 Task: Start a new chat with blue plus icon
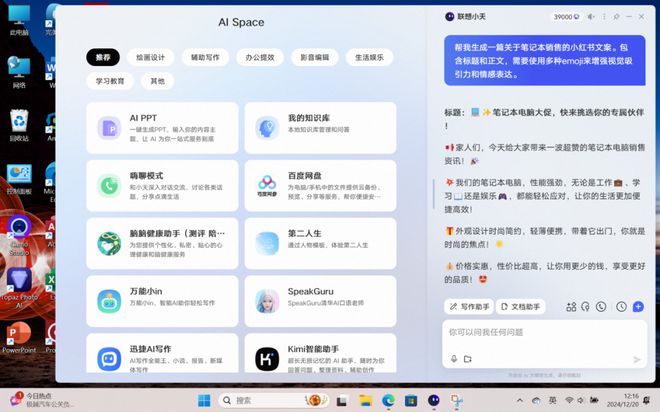pos(638,307)
